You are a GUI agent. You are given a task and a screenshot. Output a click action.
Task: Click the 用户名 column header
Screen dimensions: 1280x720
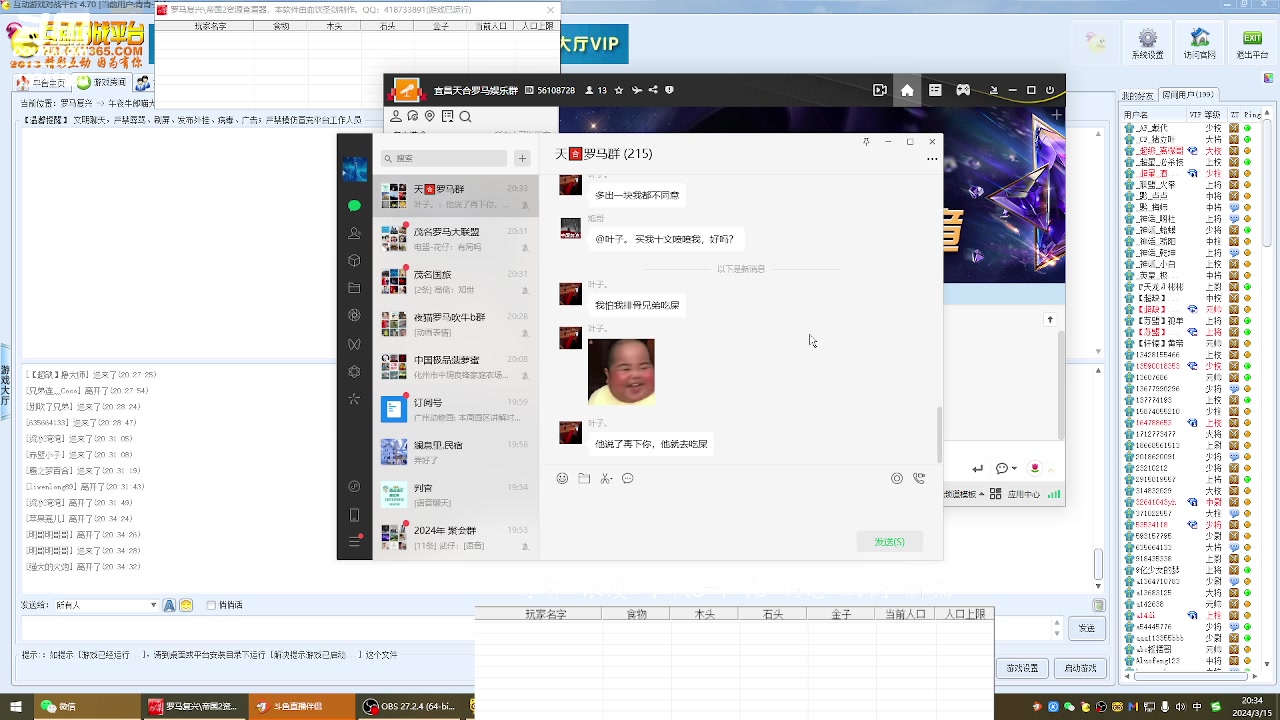pyautogui.click(x=1152, y=117)
